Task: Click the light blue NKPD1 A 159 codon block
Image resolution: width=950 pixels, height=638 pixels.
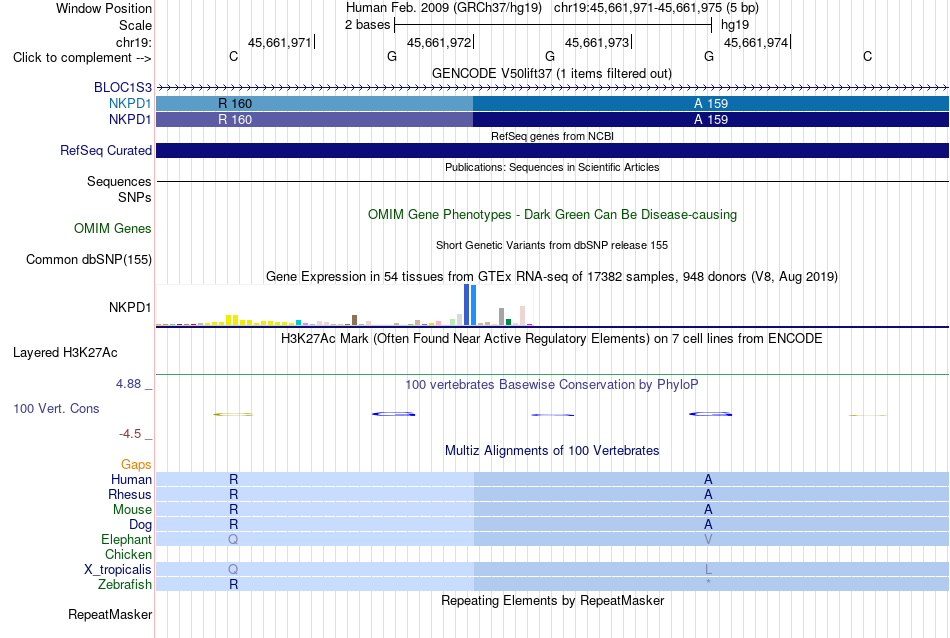Action: pos(711,104)
